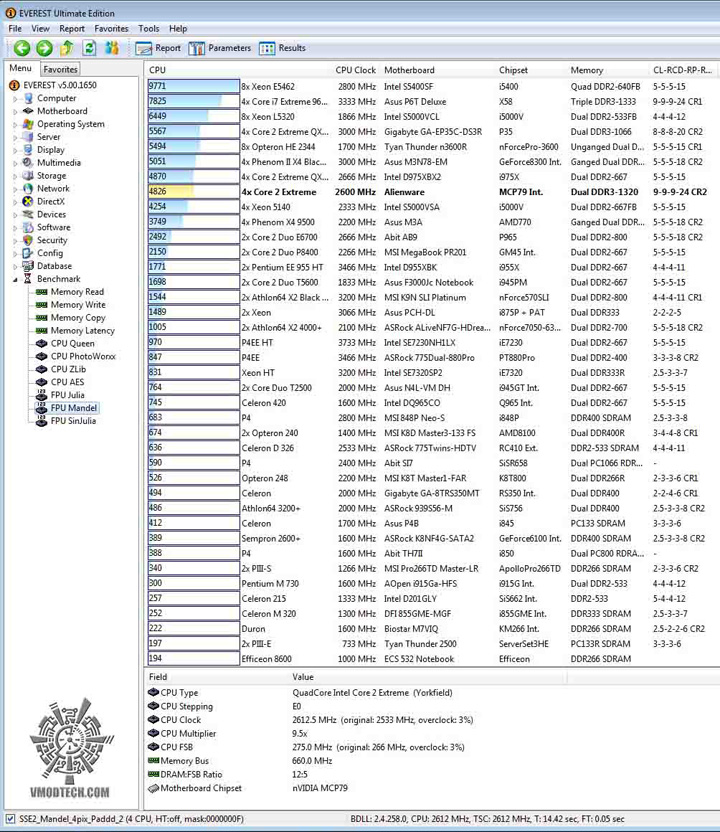This screenshot has width=720, height=832.
Task: Select Memory Read benchmark
Action: 77,292
